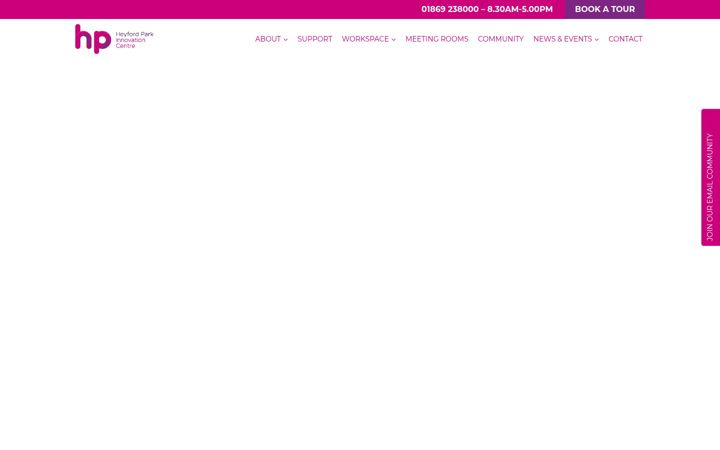Go to the Support page
720x450 pixels.
coord(315,39)
